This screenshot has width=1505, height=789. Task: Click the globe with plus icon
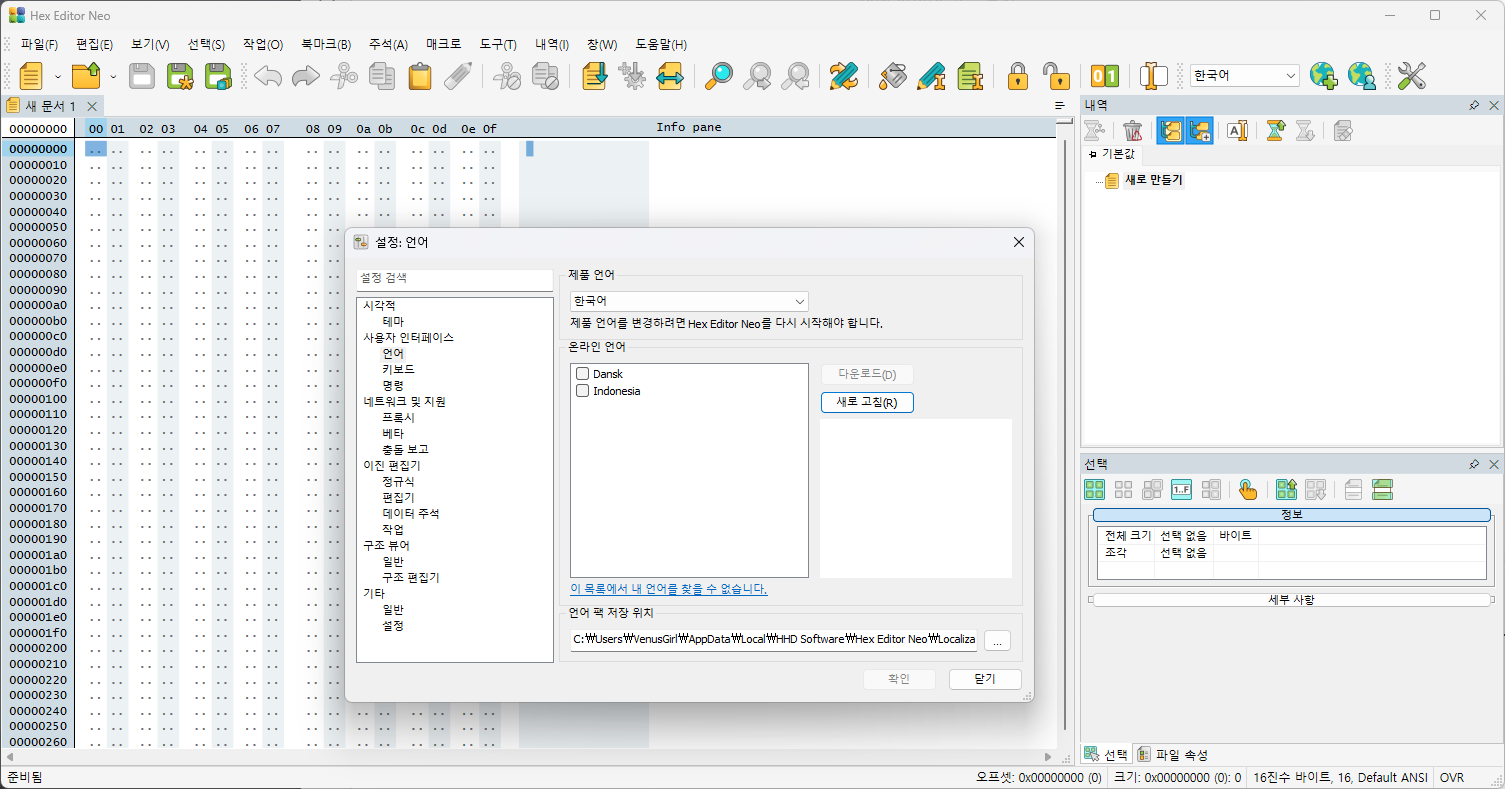1323,76
